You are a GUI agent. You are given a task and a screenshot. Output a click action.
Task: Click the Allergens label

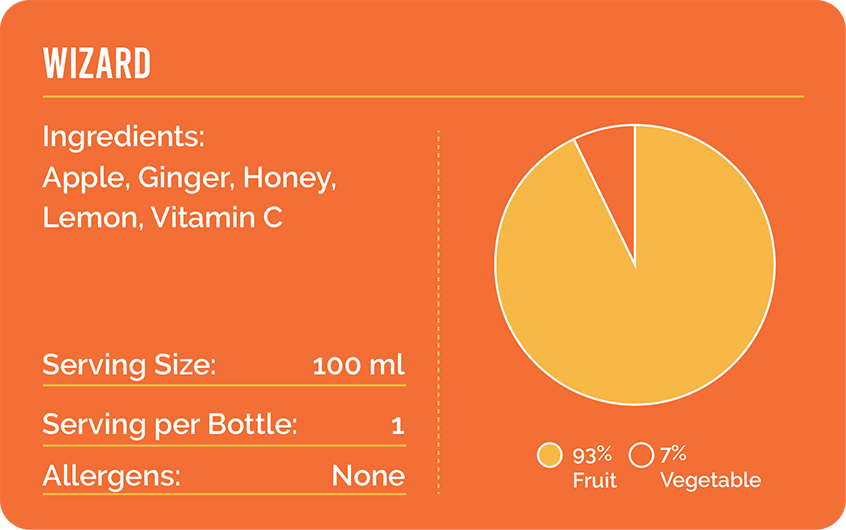click(x=111, y=476)
